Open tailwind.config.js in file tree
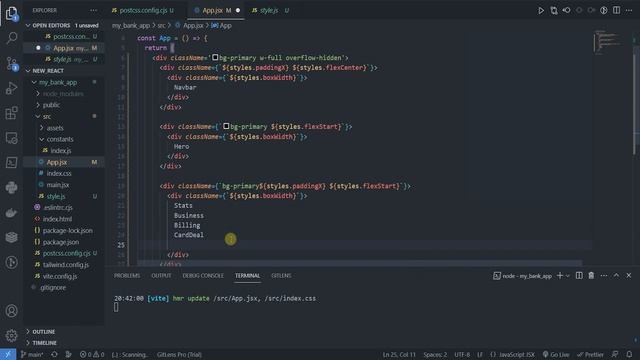The height and width of the screenshot is (360, 640). click(63, 264)
